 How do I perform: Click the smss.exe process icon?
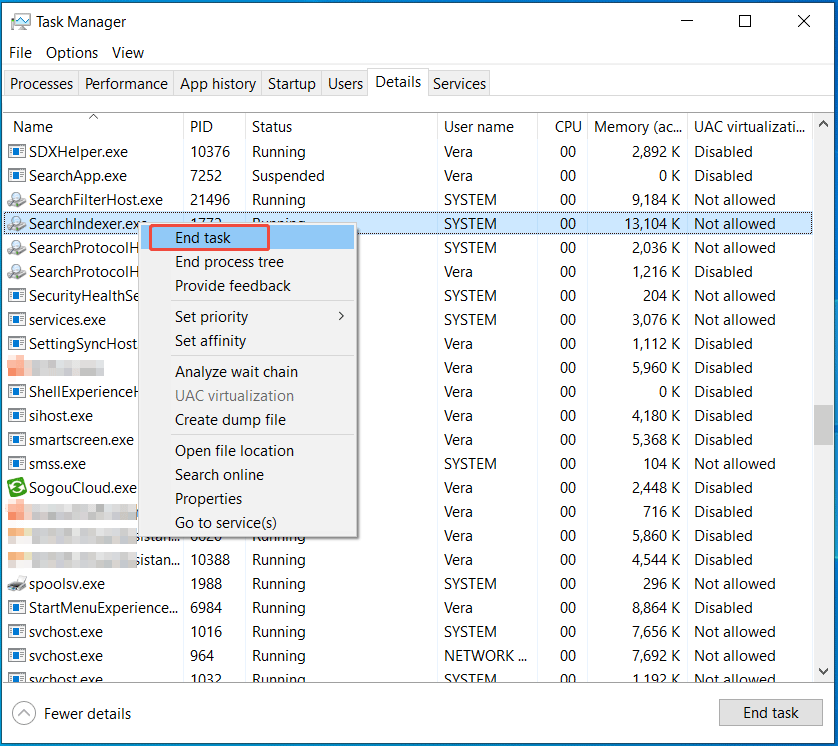point(17,463)
